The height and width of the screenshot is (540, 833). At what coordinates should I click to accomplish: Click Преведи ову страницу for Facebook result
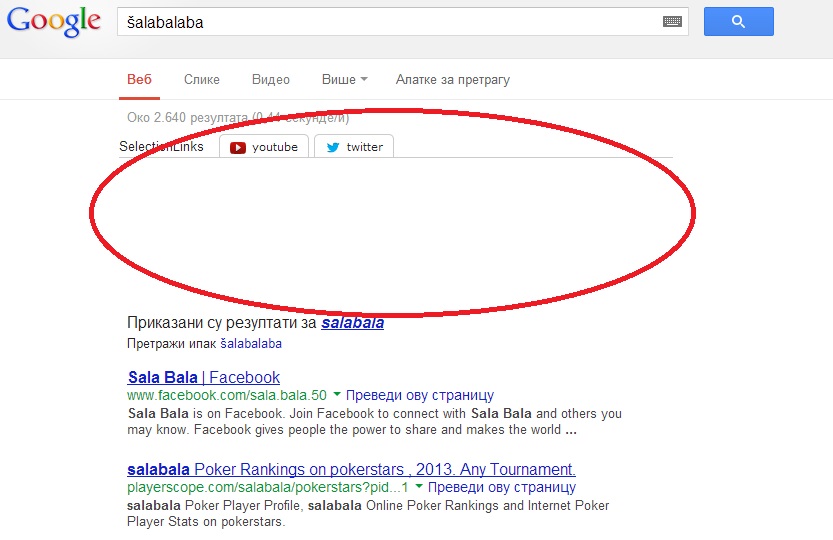click(x=420, y=395)
